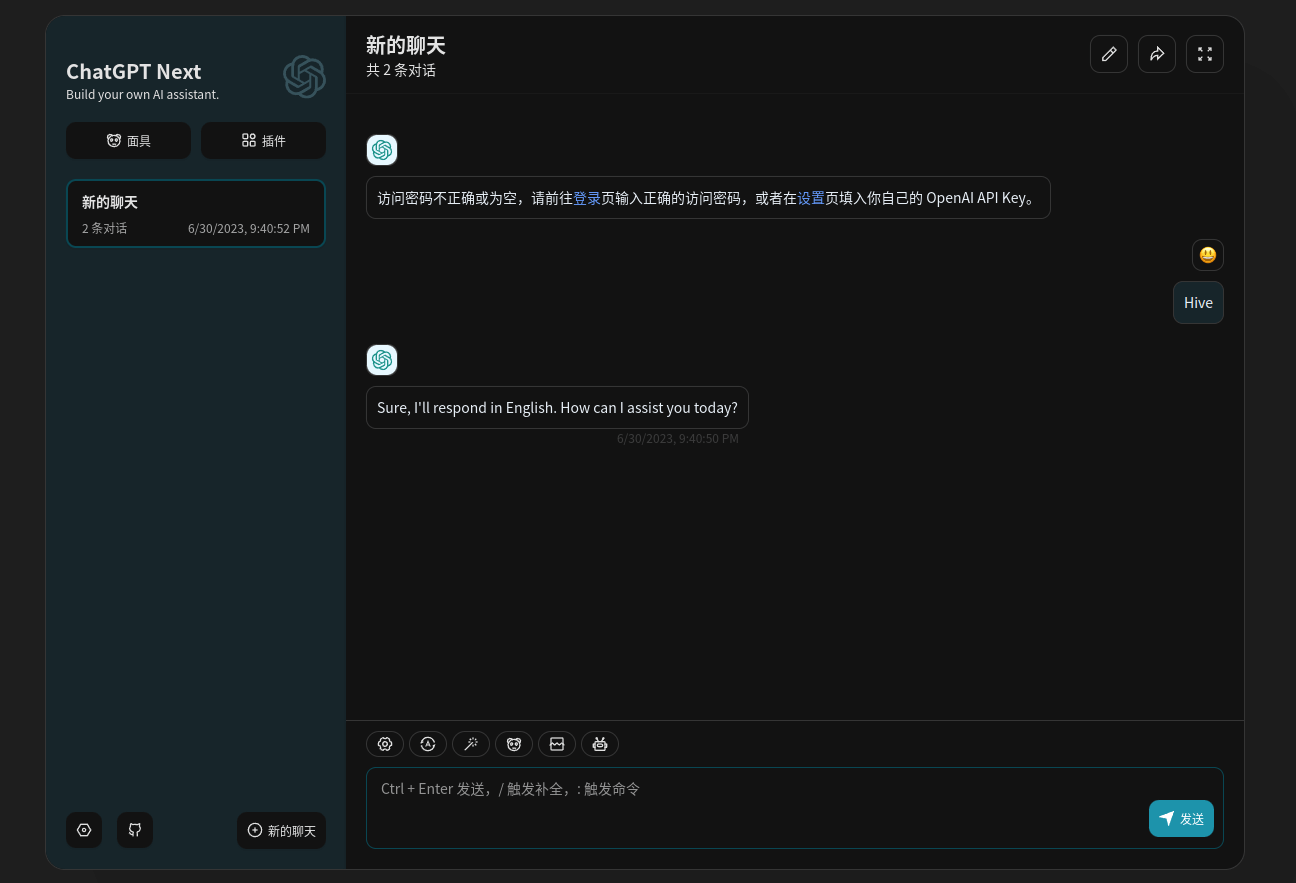Click the "ChatGPT Next" sidebar title
Image resolution: width=1296 pixels, height=883 pixels.
coord(133,72)
